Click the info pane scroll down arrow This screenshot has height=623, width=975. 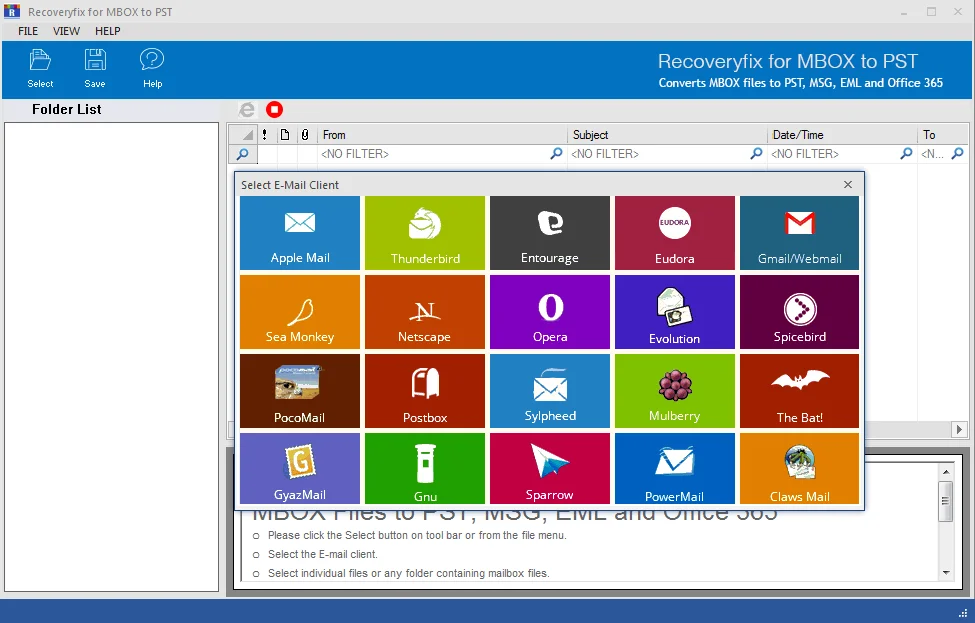(x=946, y=573)
